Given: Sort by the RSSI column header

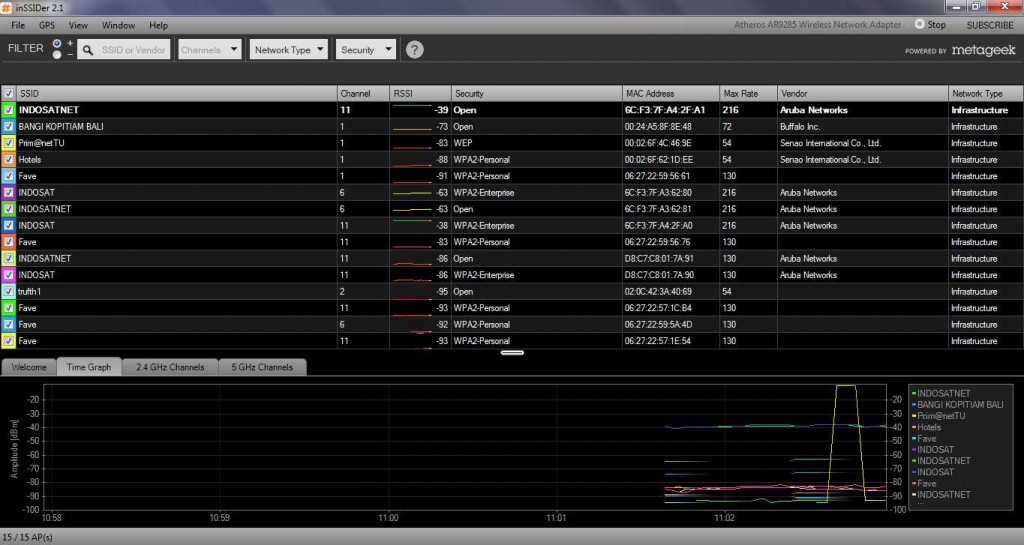Looking at the screenshot, I should pos(420,93).
